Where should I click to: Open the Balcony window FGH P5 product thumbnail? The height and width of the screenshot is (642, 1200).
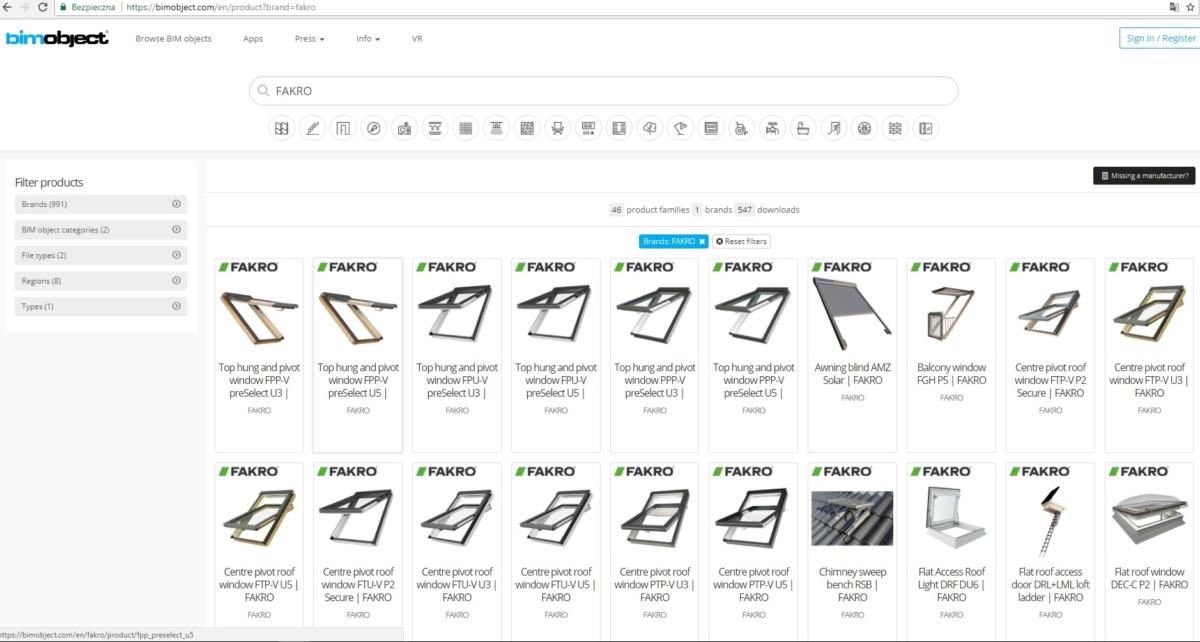tap(951, 310)
